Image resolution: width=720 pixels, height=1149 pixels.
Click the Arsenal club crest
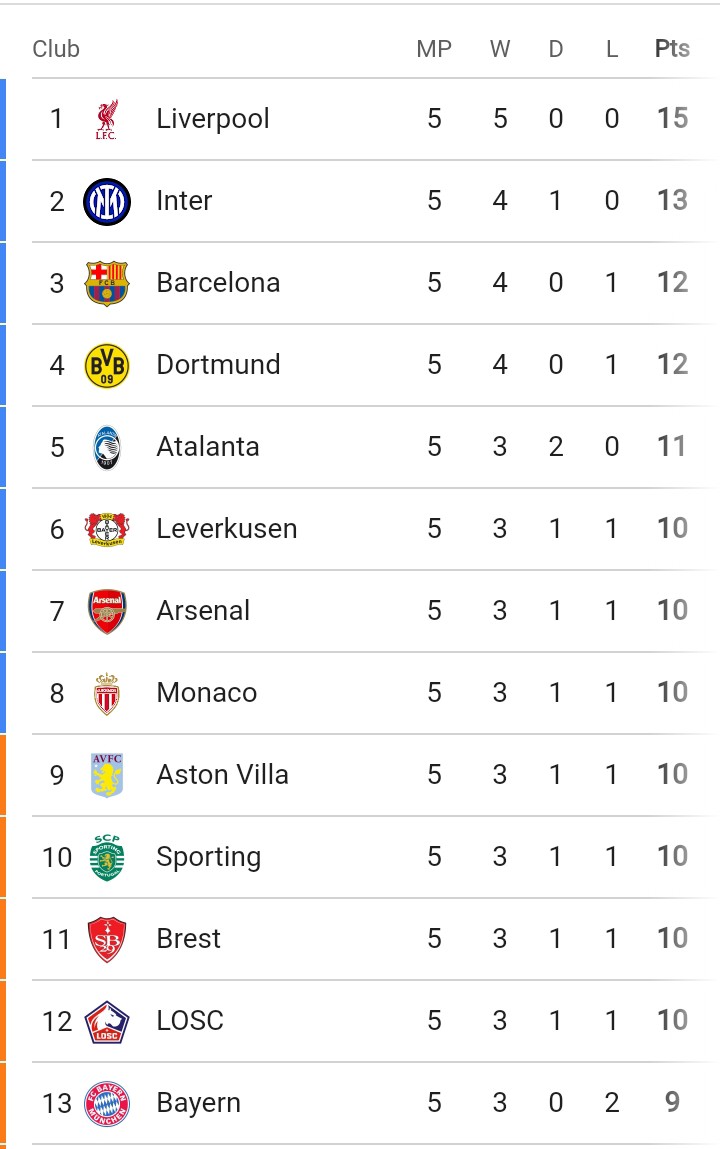coord(107,611)
